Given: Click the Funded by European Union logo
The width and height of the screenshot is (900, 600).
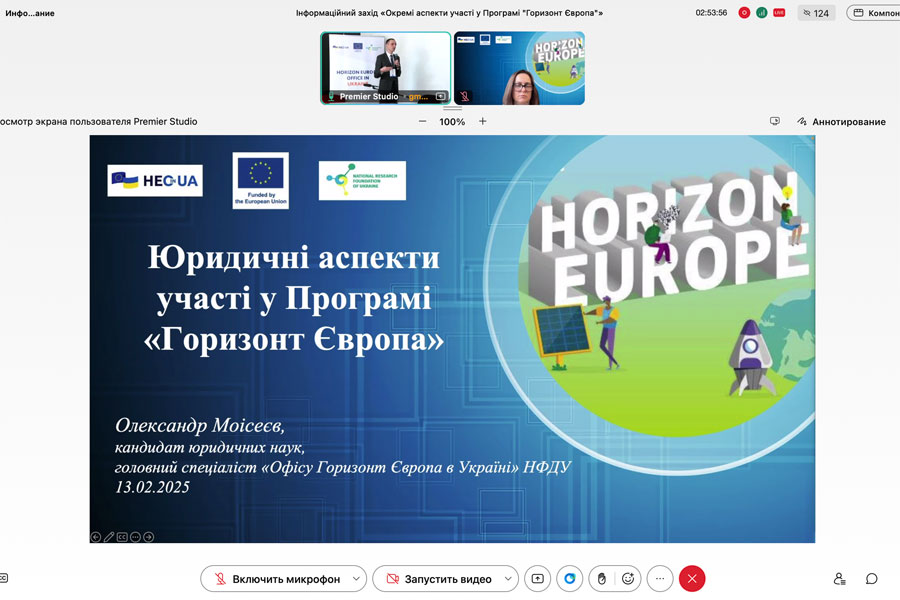Looking at the screenshot, I should (261, 180).
